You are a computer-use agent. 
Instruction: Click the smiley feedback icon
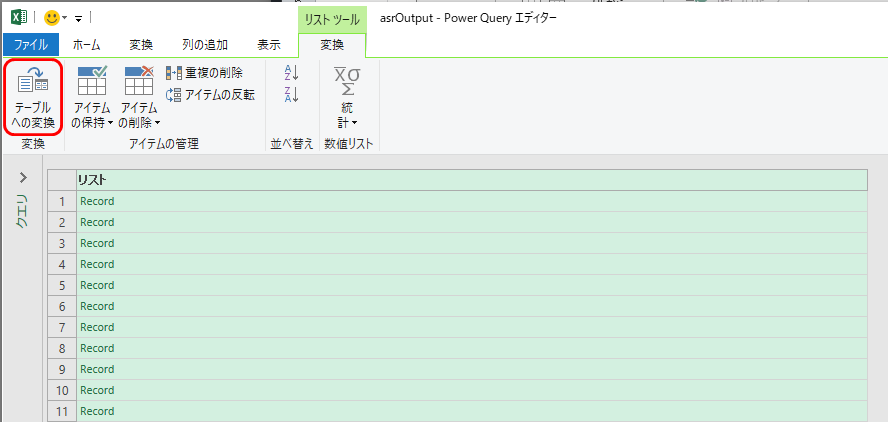pyautogui.click(x=52, y=18)
